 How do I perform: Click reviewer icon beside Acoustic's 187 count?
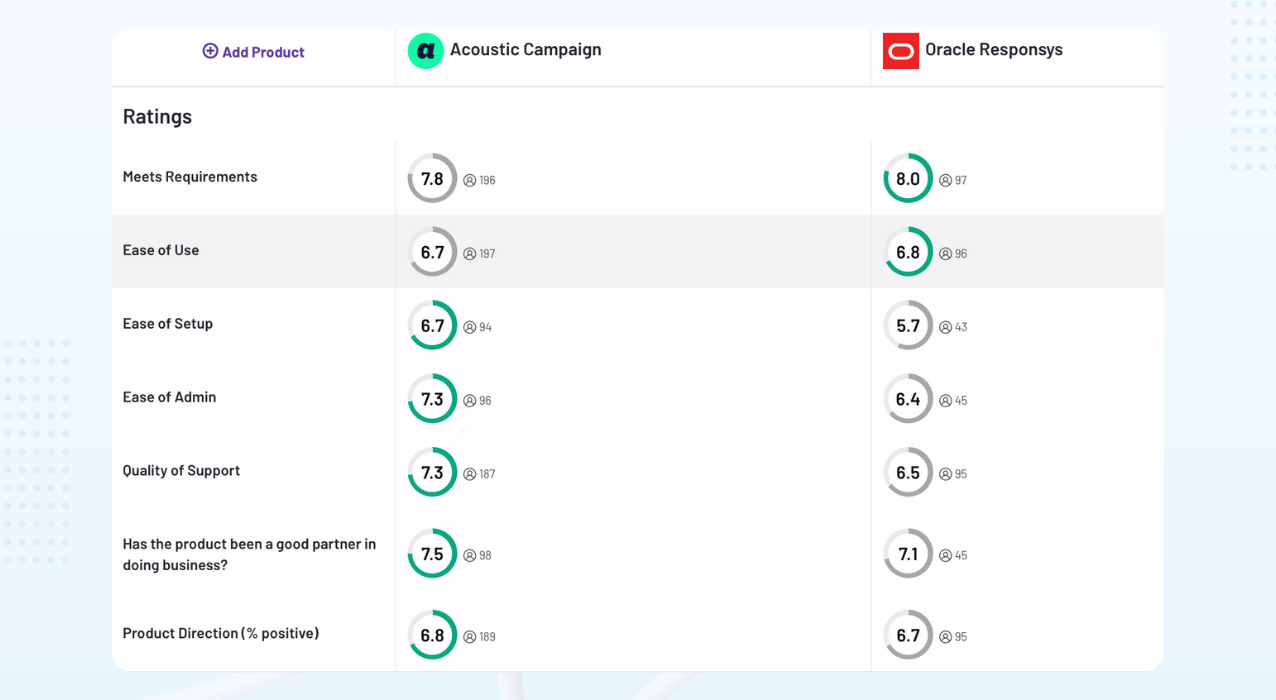[x=470, y=474]
